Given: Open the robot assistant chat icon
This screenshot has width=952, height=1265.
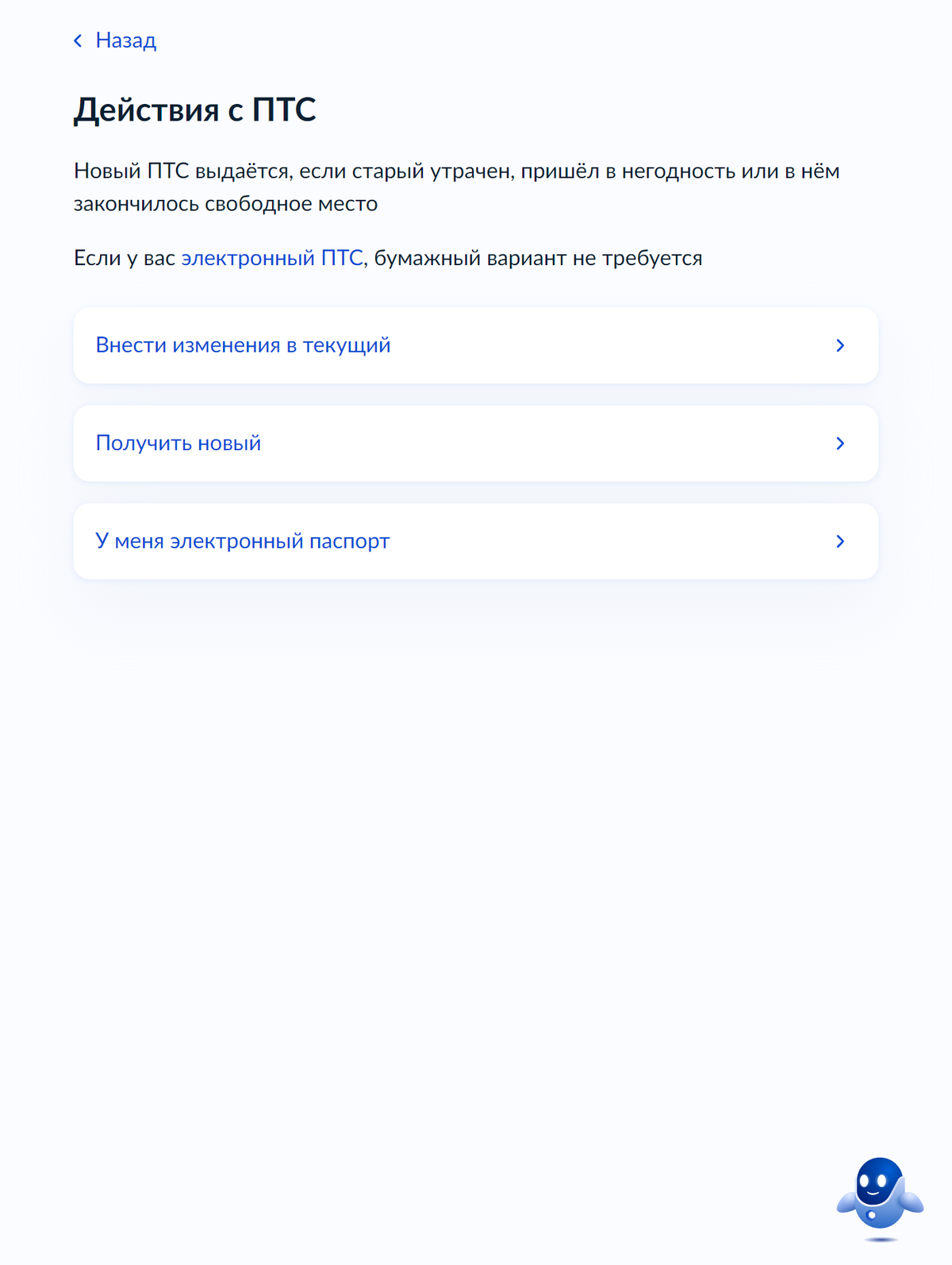Looking at the screenshot, I should [x=879, y=1194].
